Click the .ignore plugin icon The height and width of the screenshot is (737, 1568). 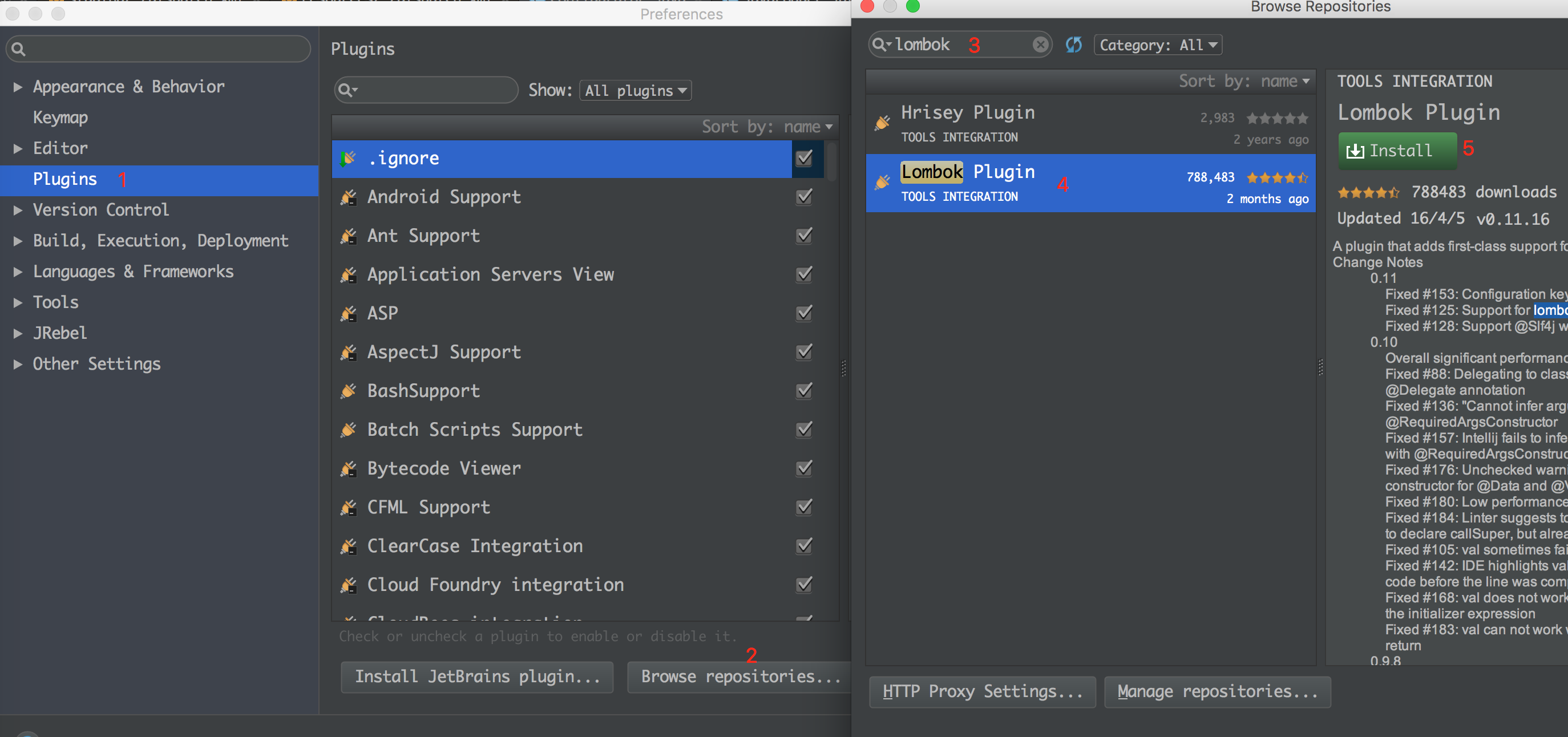347,159
